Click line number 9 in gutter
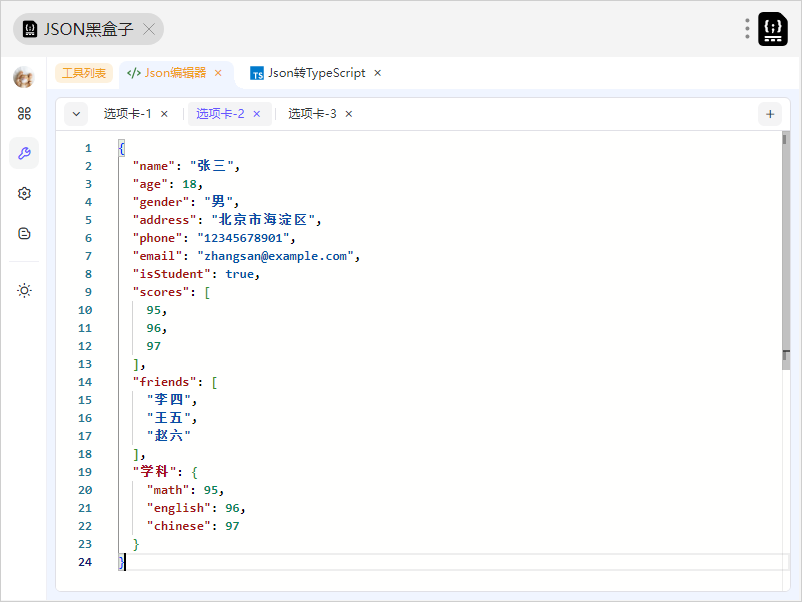 click(x=88, y=292)
